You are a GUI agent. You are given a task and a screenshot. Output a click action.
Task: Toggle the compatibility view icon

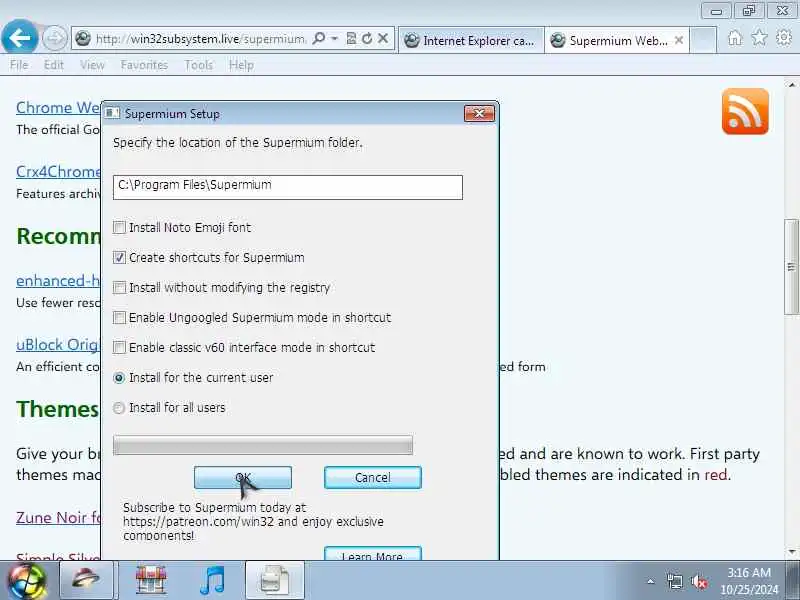pos(351,38)
